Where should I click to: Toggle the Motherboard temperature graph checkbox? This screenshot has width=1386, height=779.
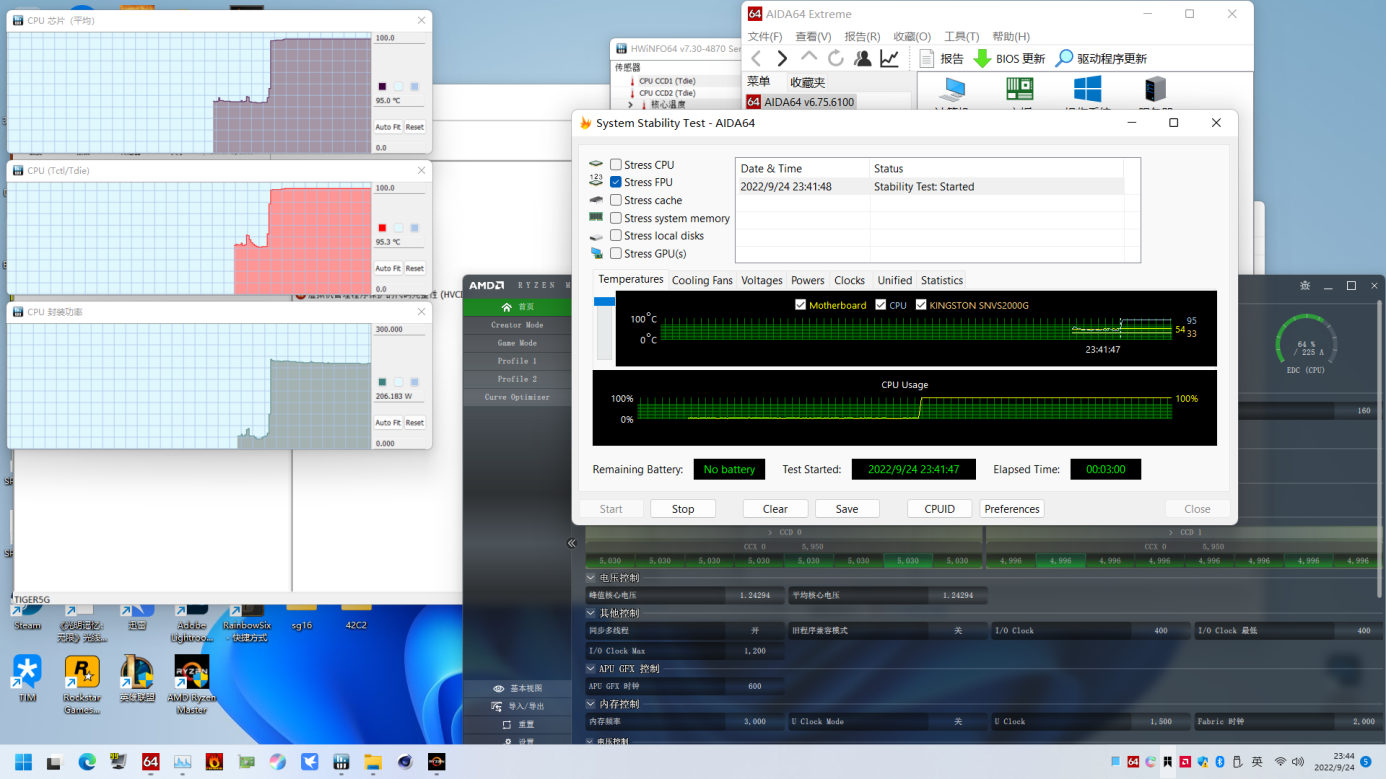point(800,305)
